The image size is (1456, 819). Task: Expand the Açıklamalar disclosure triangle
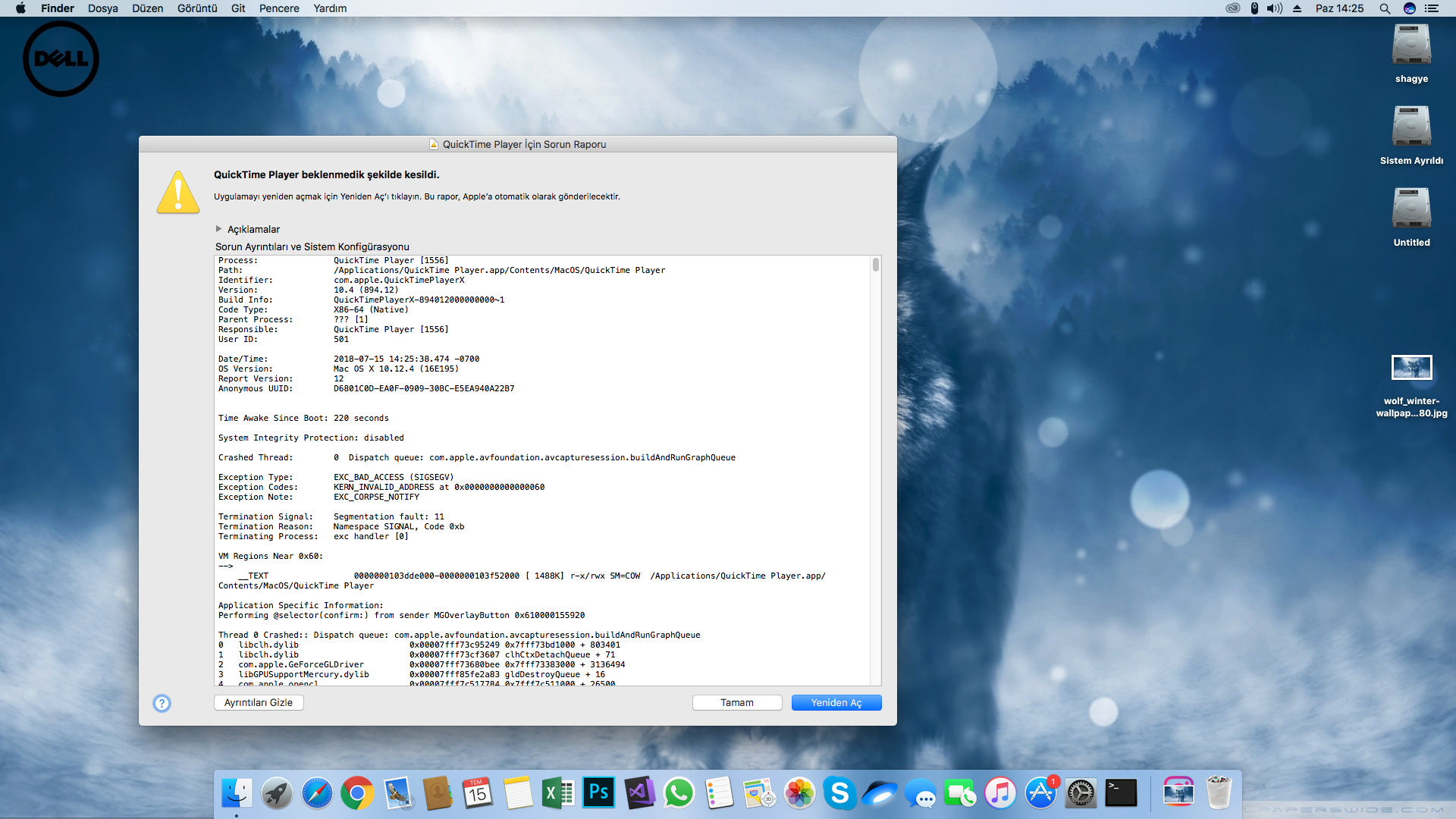(x=218, y=229)
